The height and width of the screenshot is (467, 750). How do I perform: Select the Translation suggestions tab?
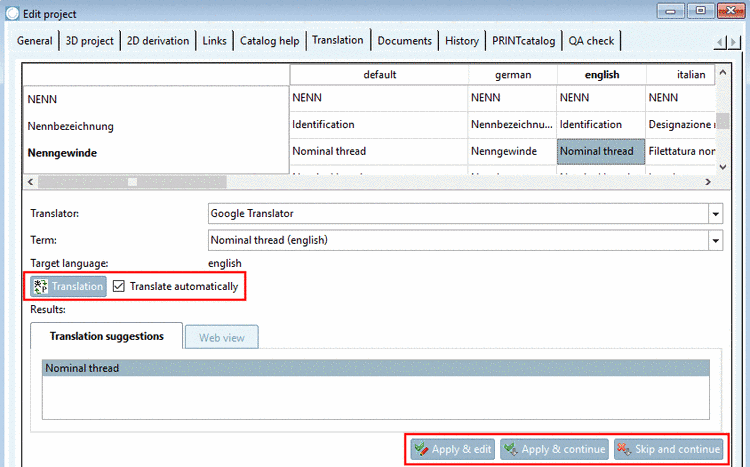[x=107, y=336]
